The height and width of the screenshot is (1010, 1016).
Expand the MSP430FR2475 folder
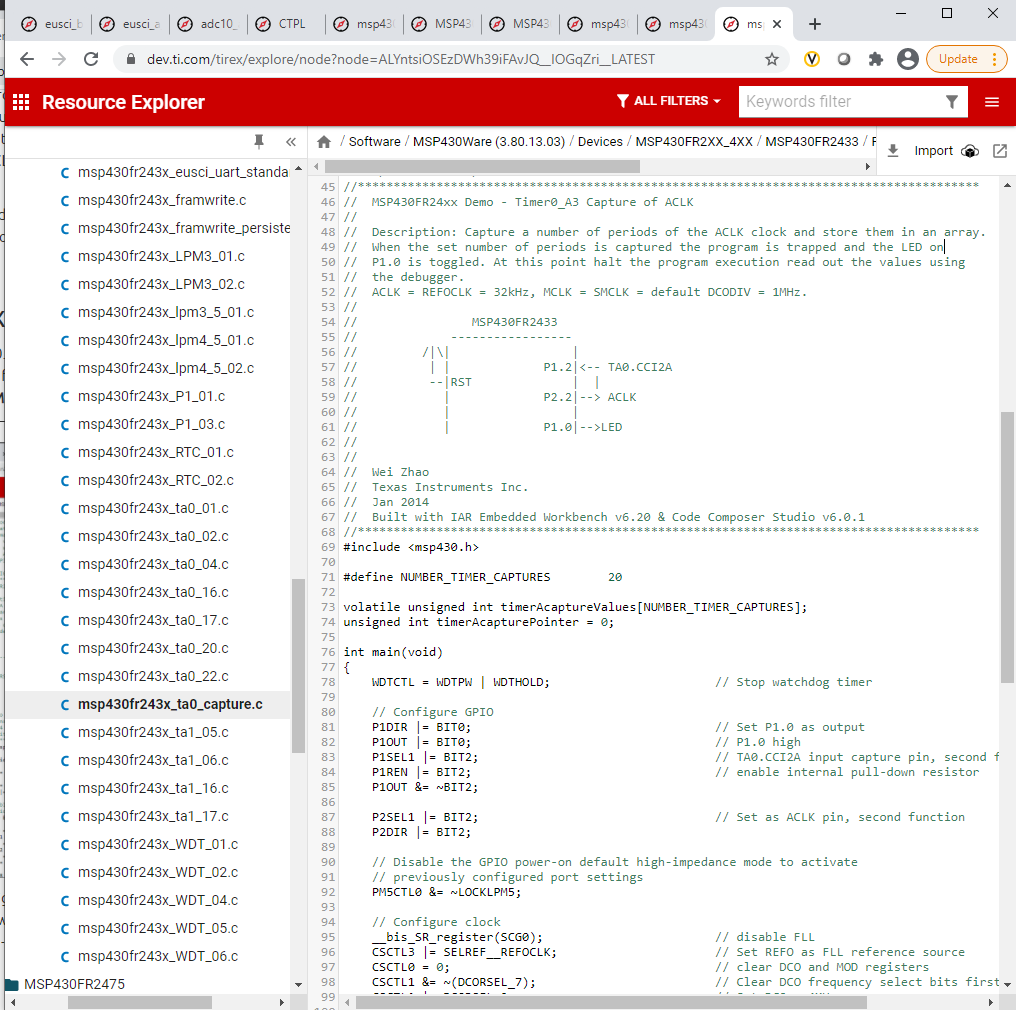point(74,984)
